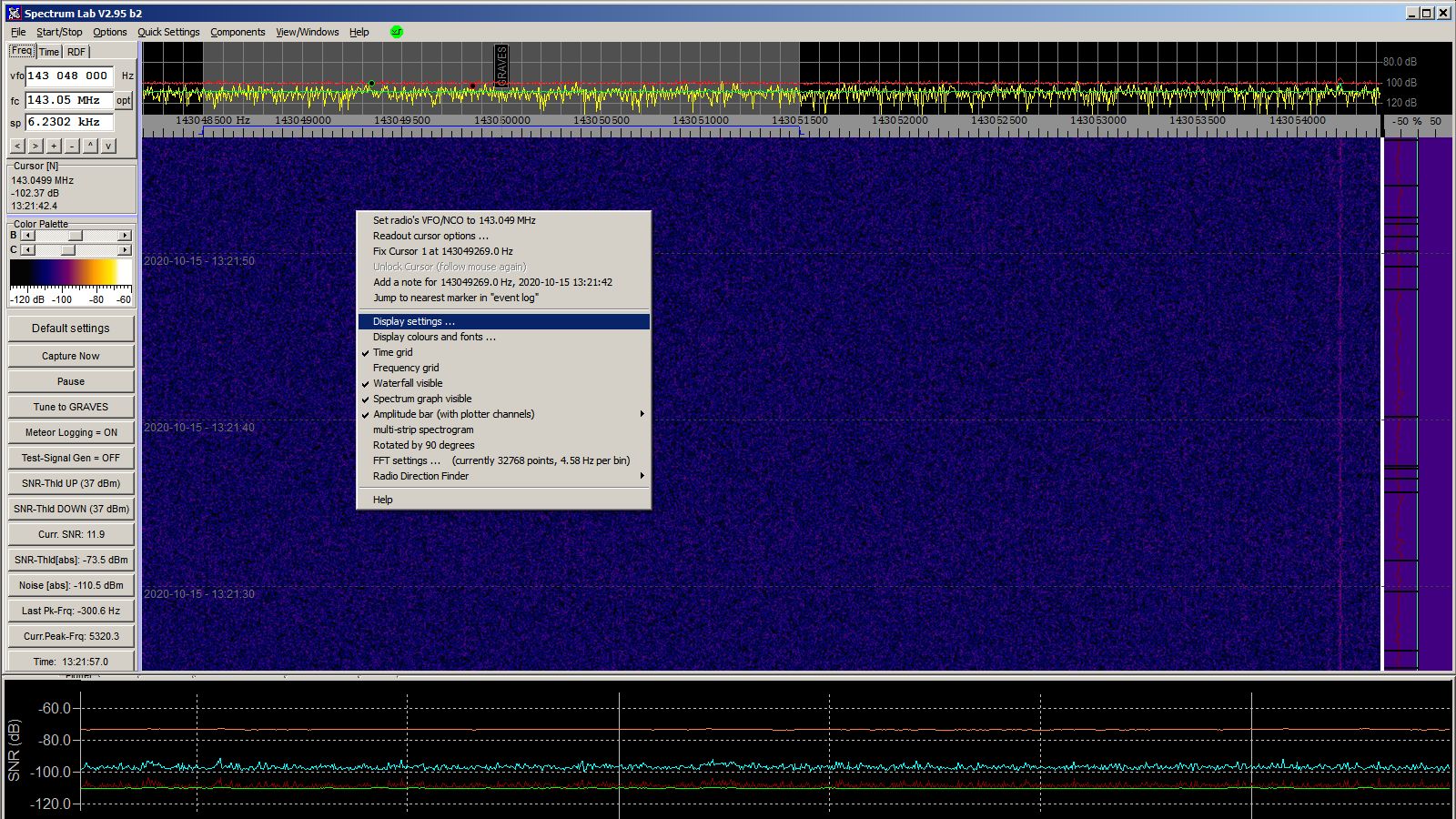Click the Curr. SNR: 11.9 readout
This screenshot has height=819, width=1456.
tap(71, 534)
